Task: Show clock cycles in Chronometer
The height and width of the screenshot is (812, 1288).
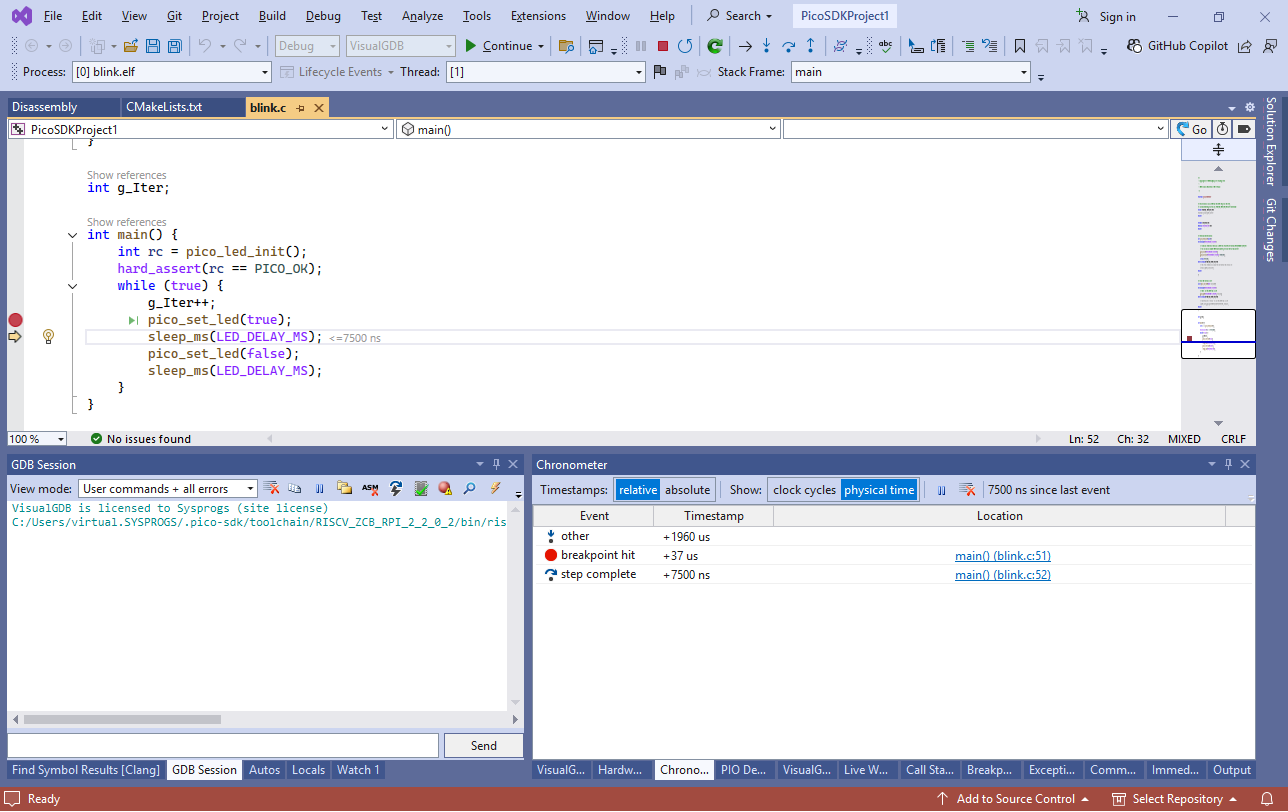Action: 804,490
